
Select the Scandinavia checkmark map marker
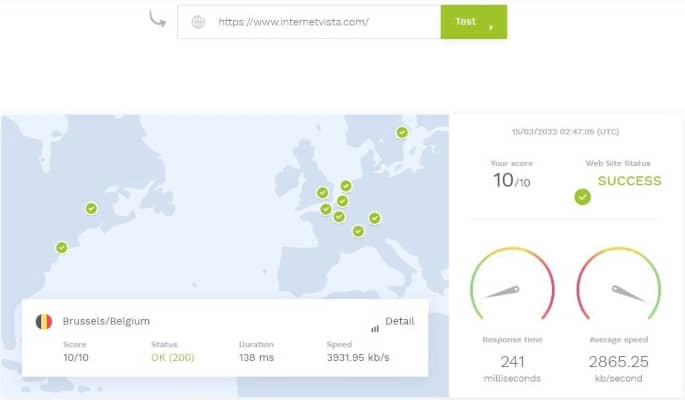pos(402,132)
